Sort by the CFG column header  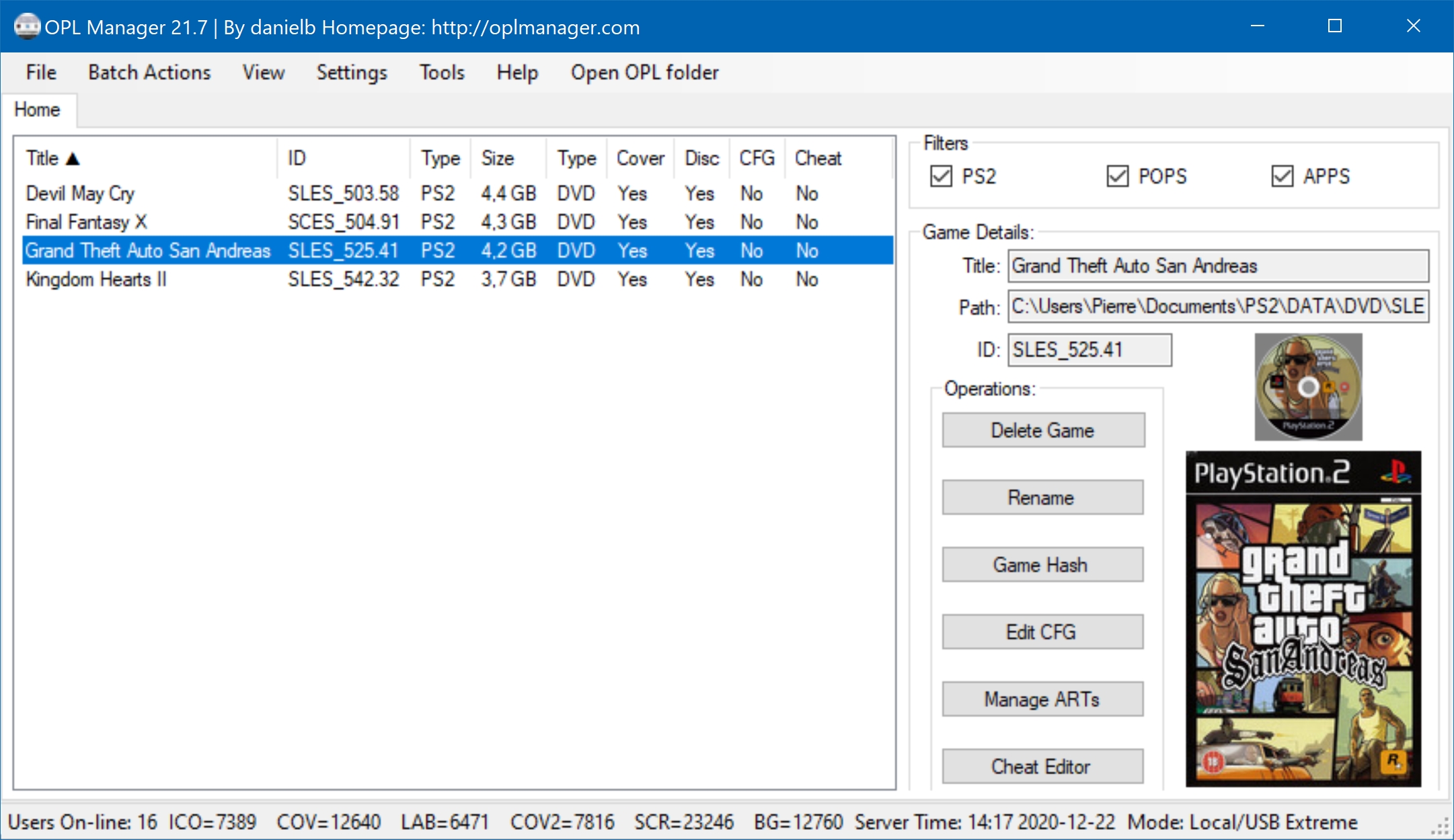[x=757, y=159]
